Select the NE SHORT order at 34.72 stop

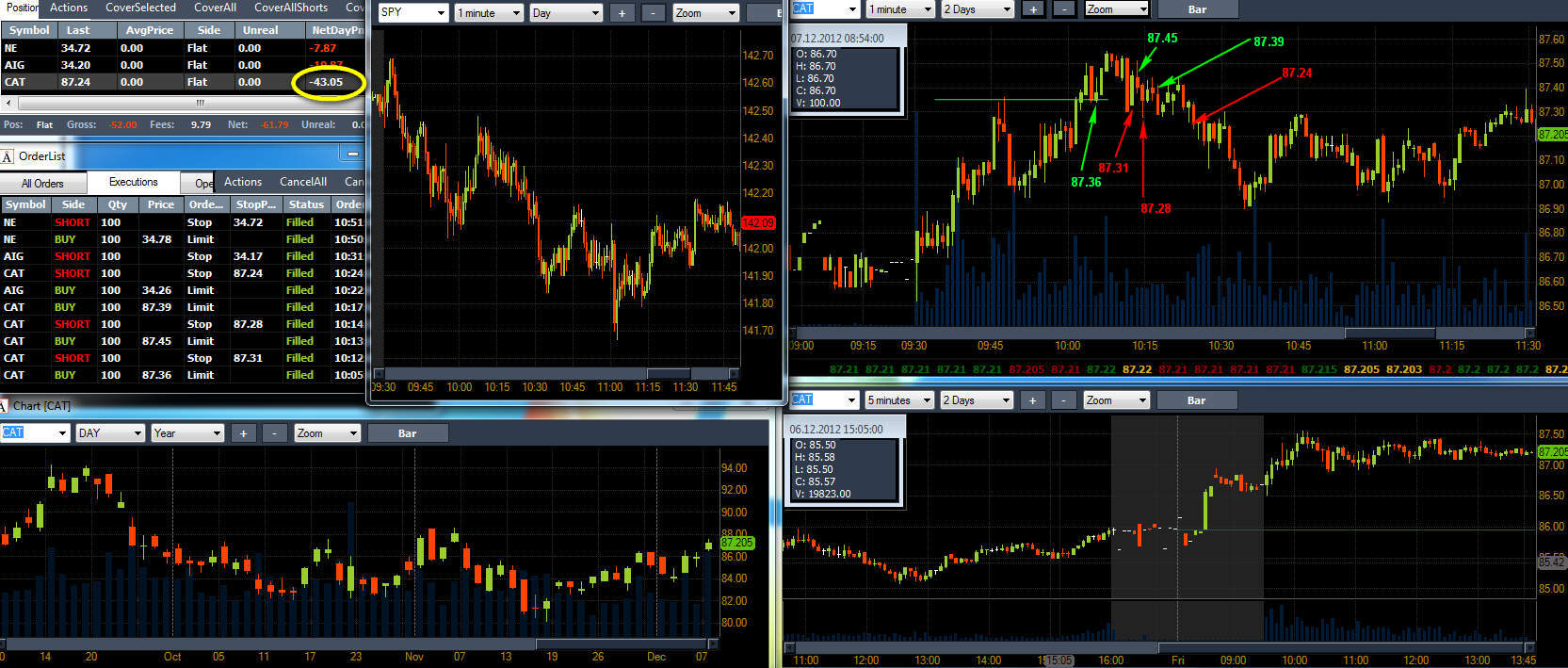pos(184,222)
